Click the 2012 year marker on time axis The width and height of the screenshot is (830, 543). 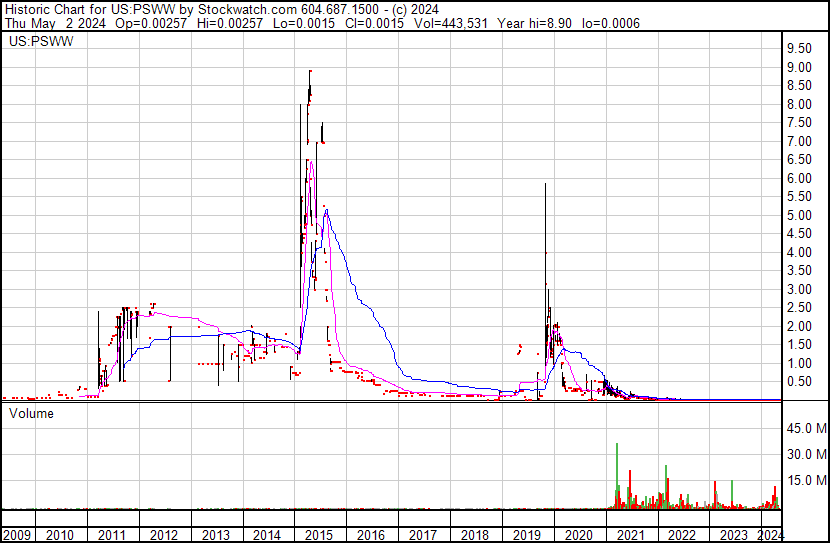click(163, 535)
